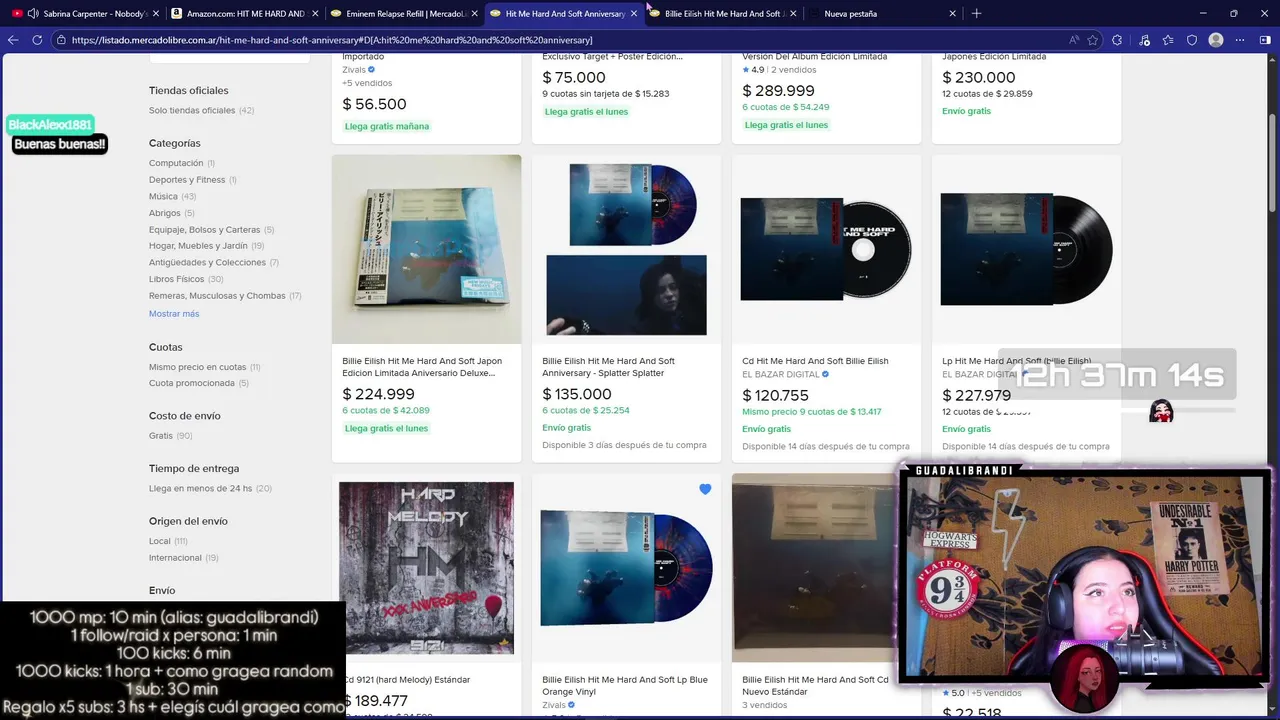The image size is (1280, 720).
Task: Click the $ 120.755 price
Action: point(775,395)
